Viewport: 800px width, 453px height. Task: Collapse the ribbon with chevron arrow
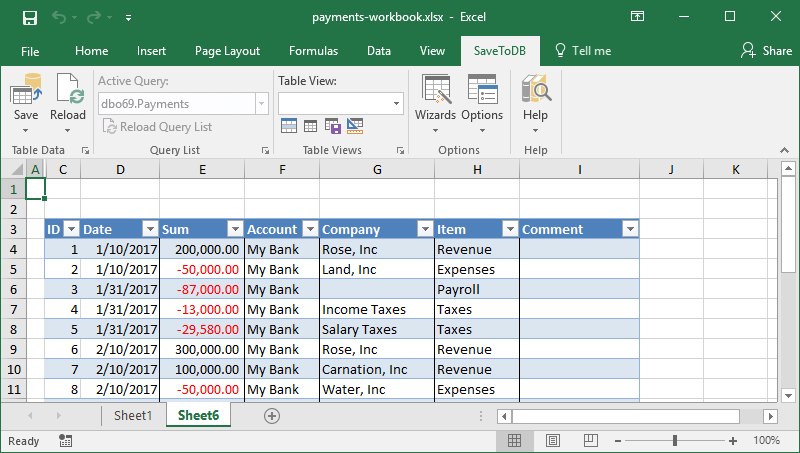[x=785, y=150]
